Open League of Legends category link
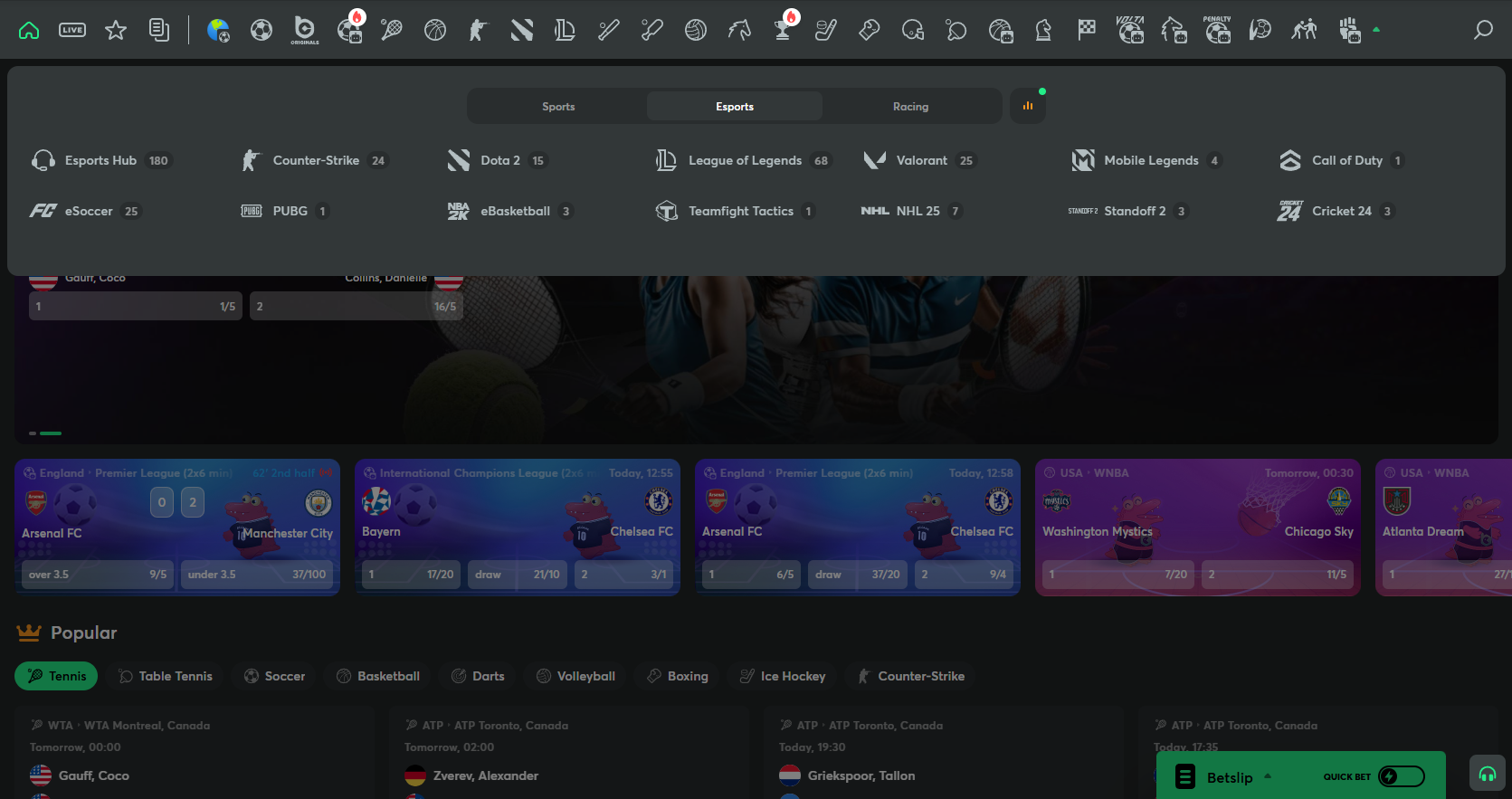This screenshot has width=1512, height=799. coord(743,160)
